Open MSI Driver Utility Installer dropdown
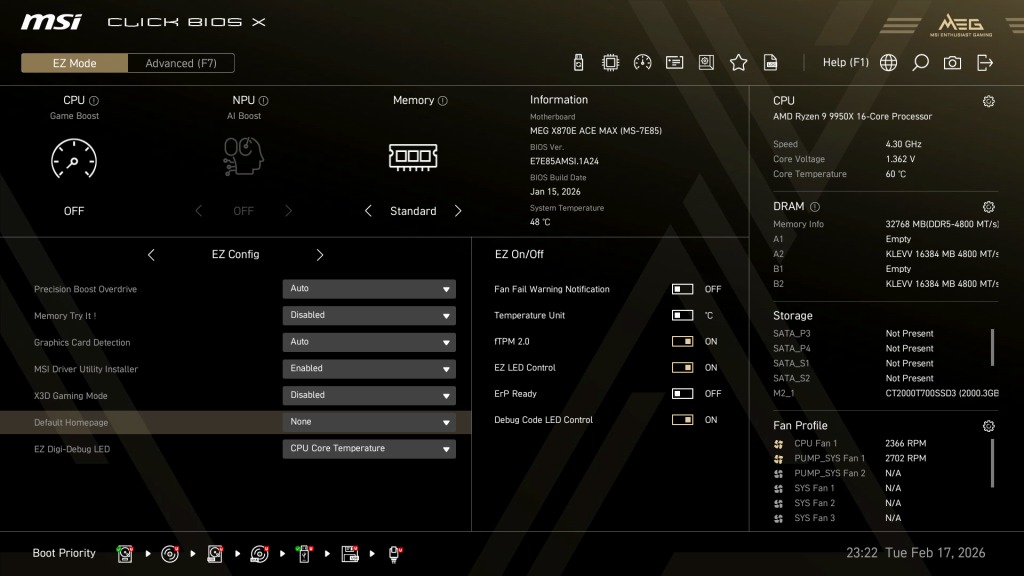The width and height of the screenshot is (1024, 576). [x=369, y=369]
